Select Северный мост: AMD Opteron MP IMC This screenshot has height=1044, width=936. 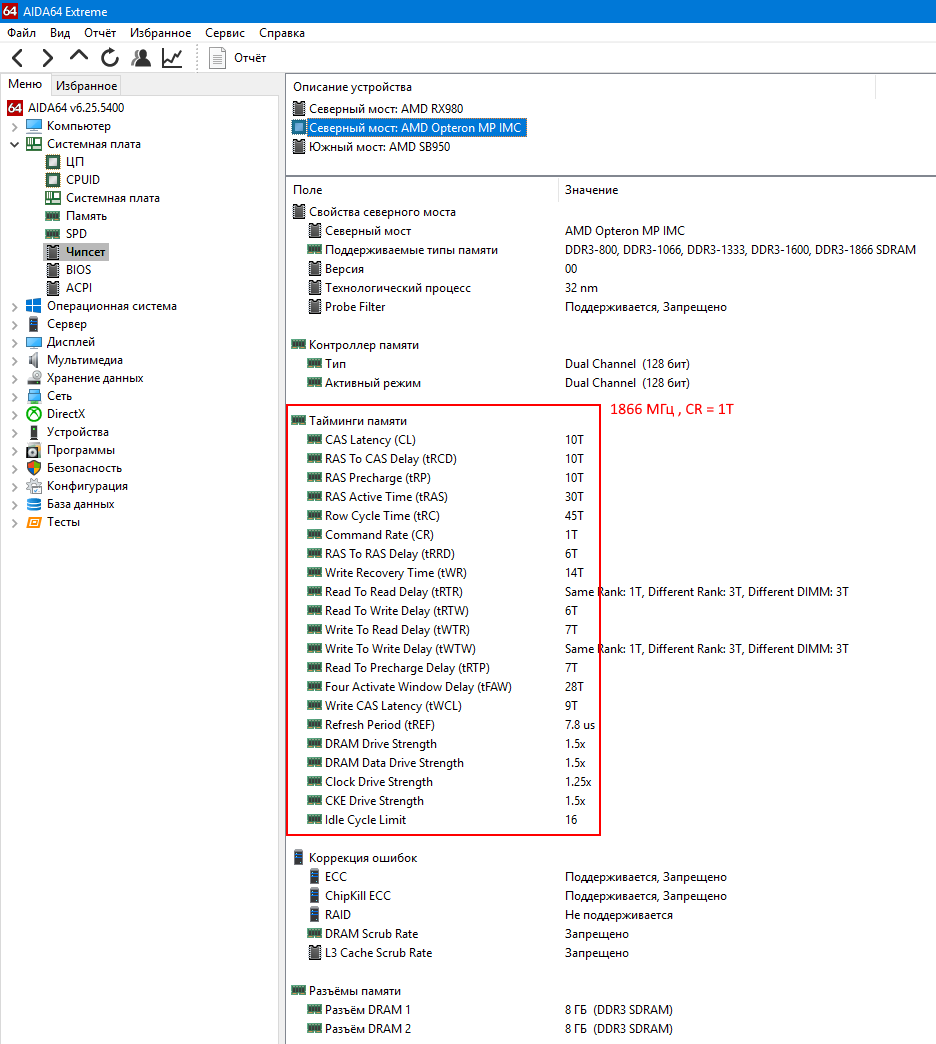[x=409, y=127]
